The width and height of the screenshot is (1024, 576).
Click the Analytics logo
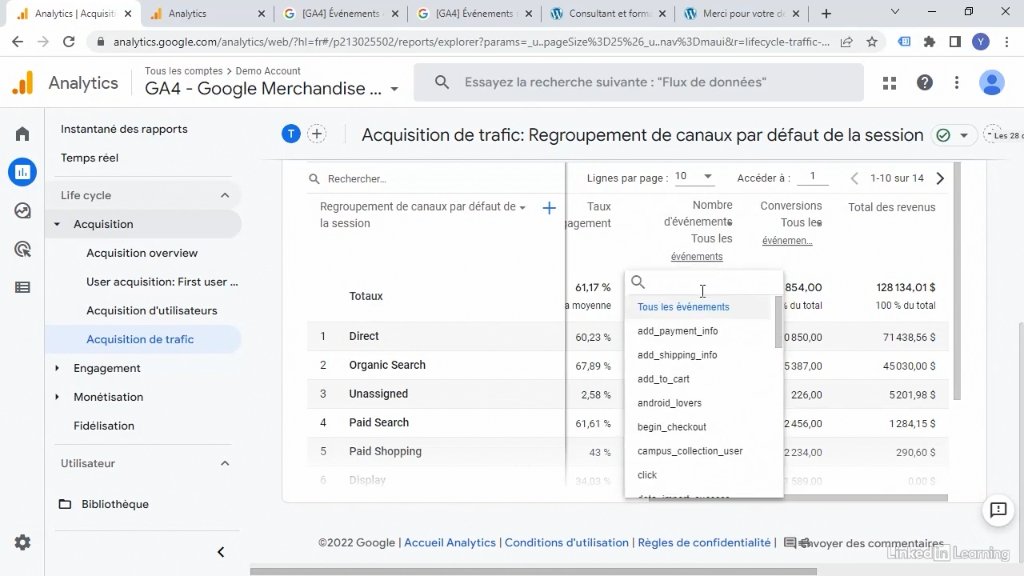tap(23, 83)
